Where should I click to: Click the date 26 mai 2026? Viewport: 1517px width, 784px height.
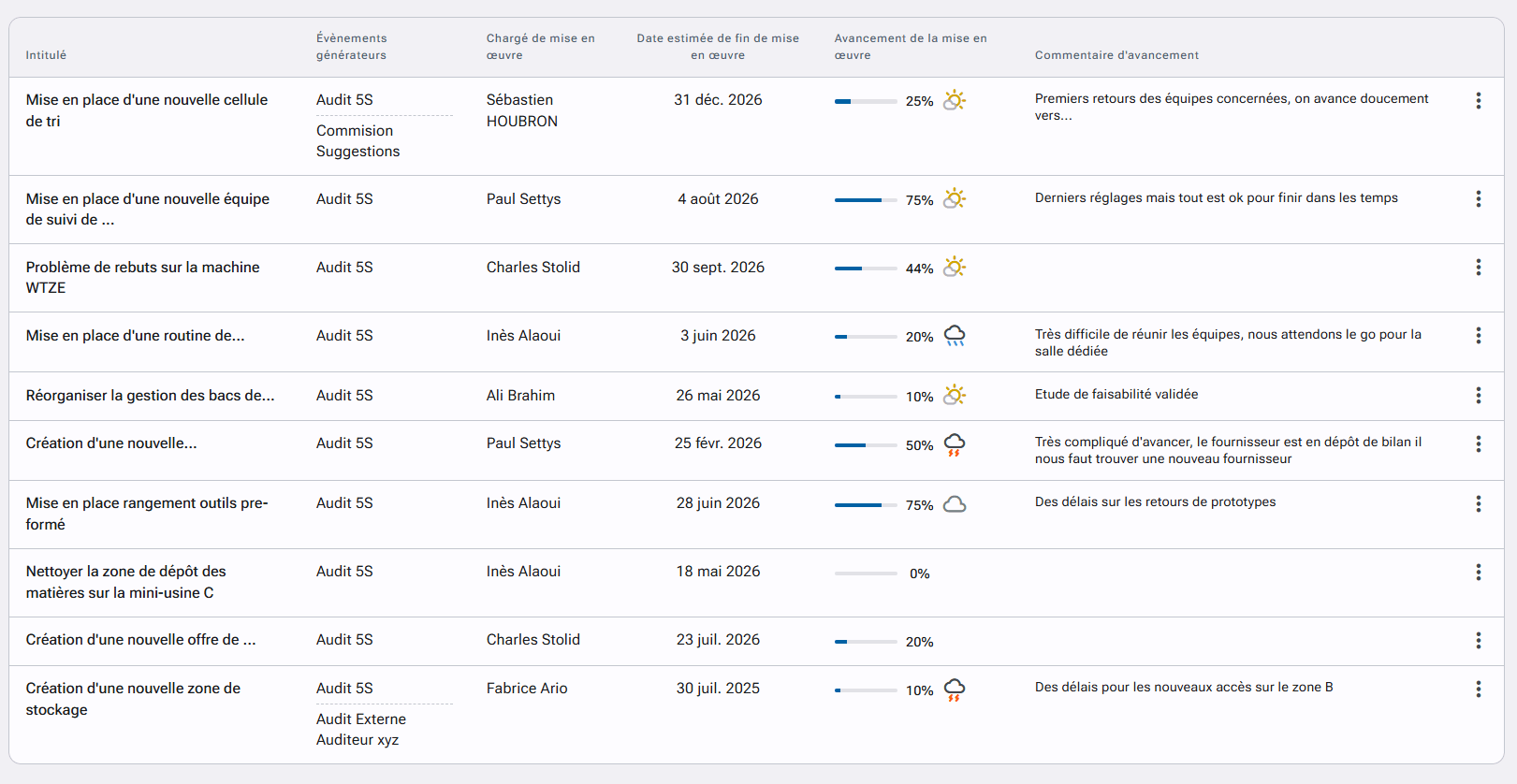718,396
